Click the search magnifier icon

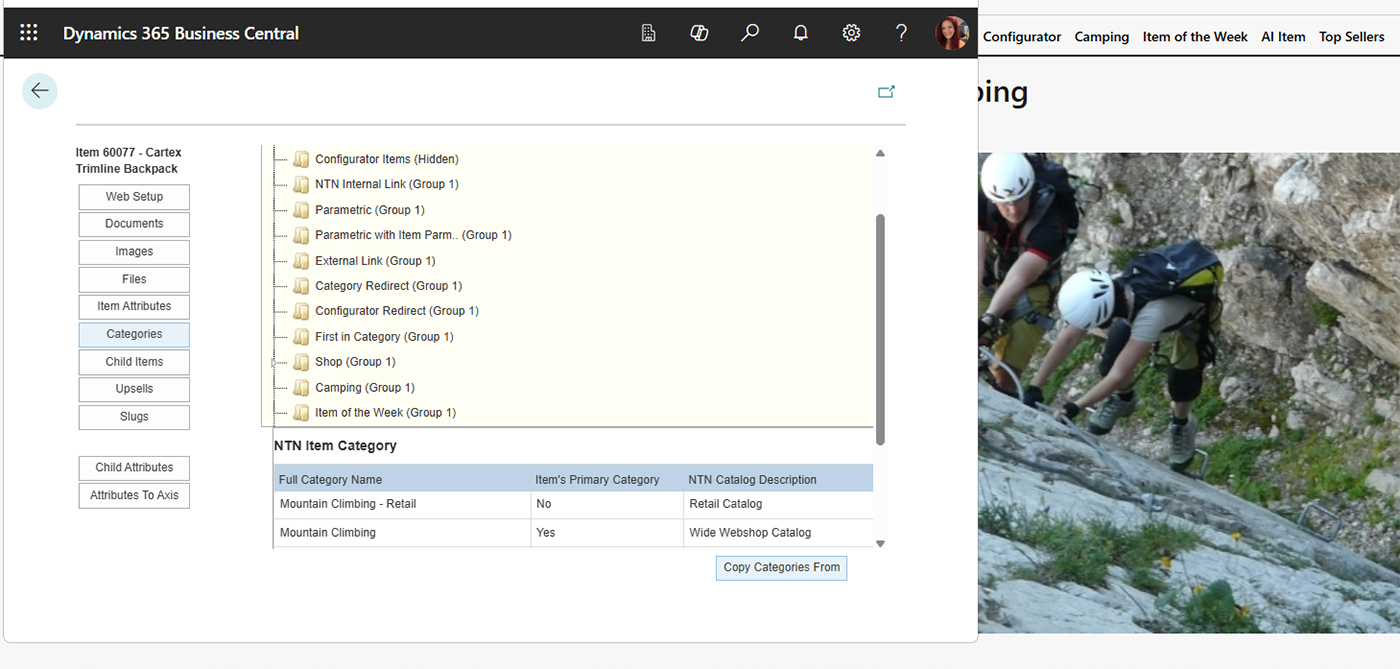[750, 33]
